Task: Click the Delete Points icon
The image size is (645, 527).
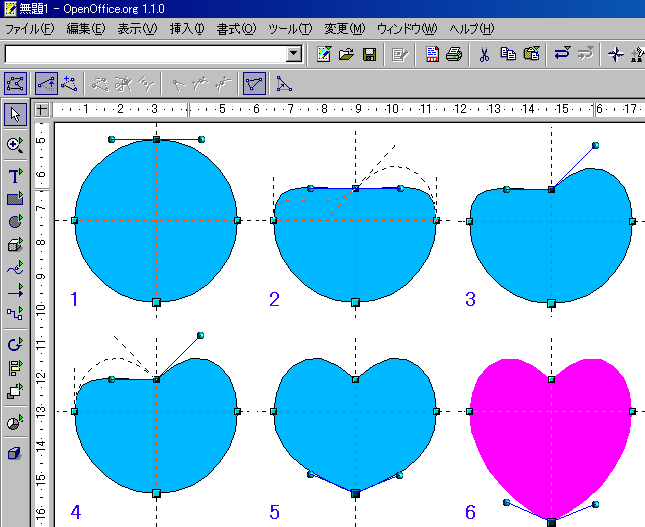Action: pos(100,84)
